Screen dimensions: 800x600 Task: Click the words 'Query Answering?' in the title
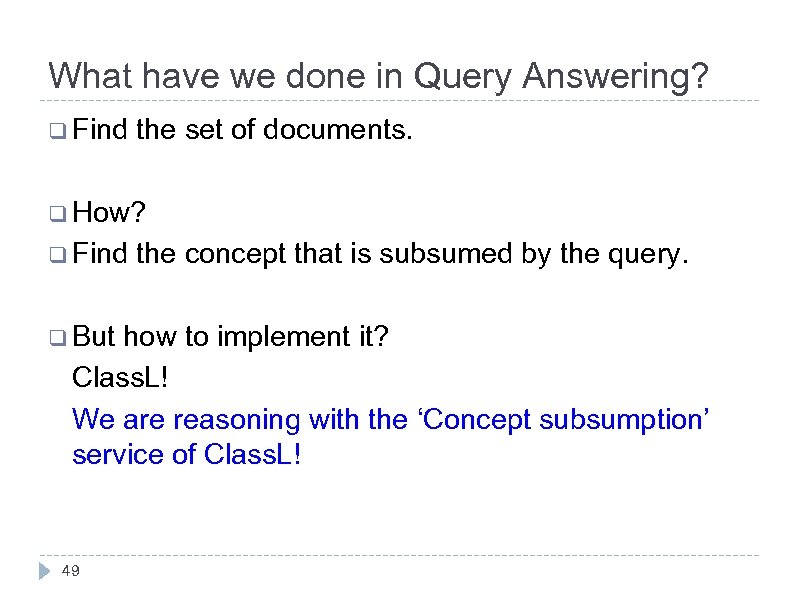coord(562,76)
